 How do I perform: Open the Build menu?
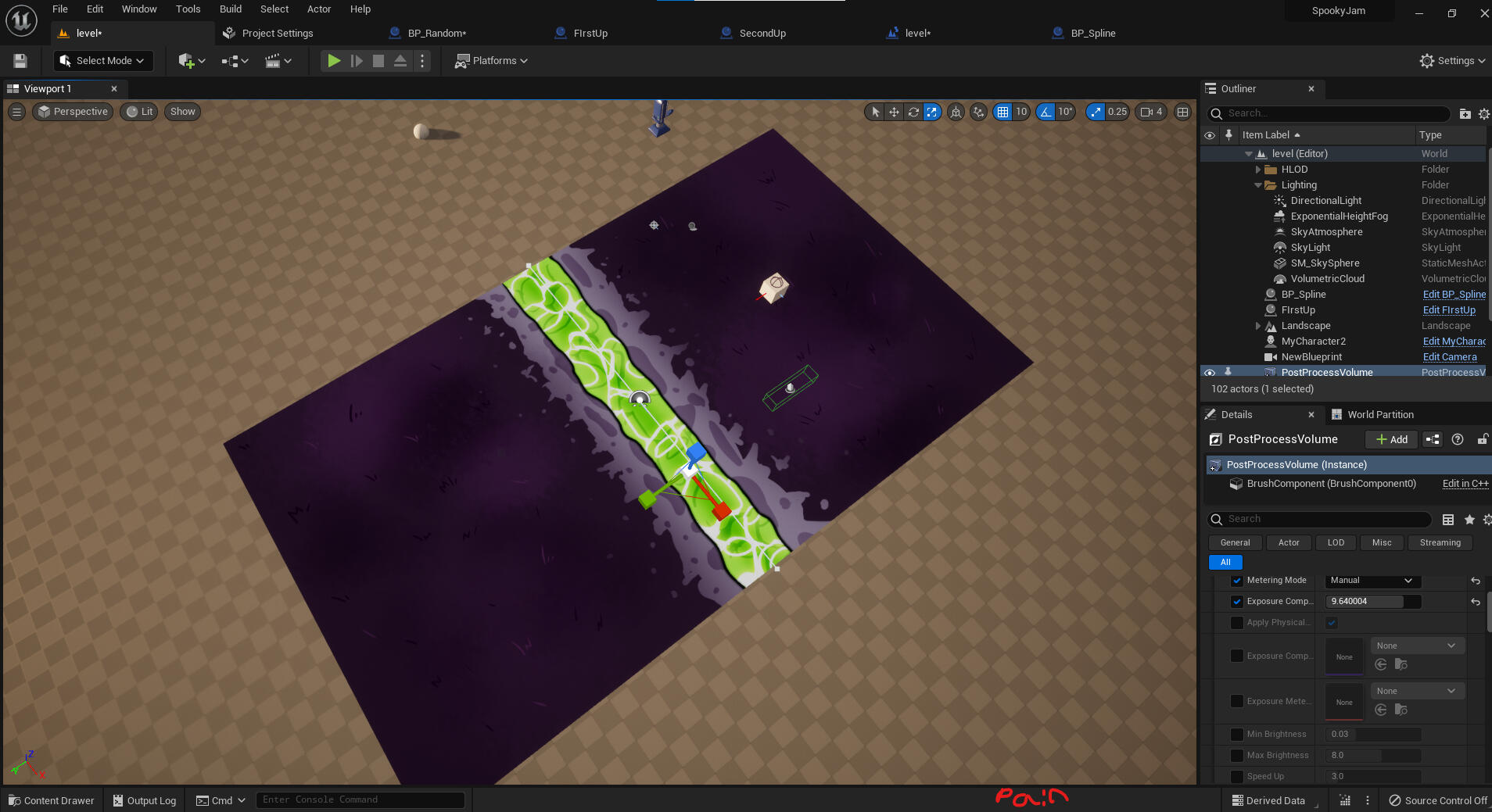pyautogui.click(x=231, y=9)
